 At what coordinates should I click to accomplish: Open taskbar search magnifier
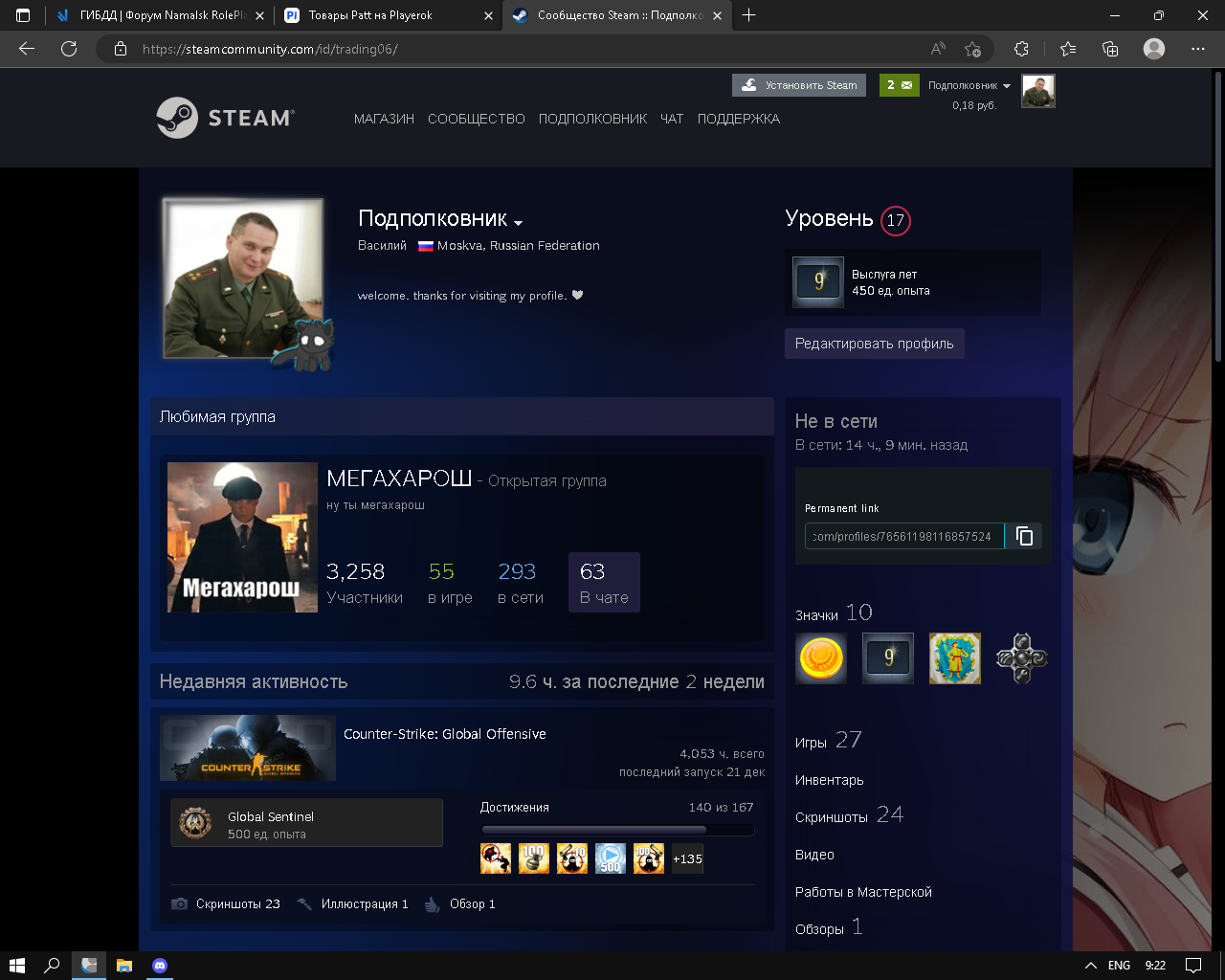click(53, 966)
